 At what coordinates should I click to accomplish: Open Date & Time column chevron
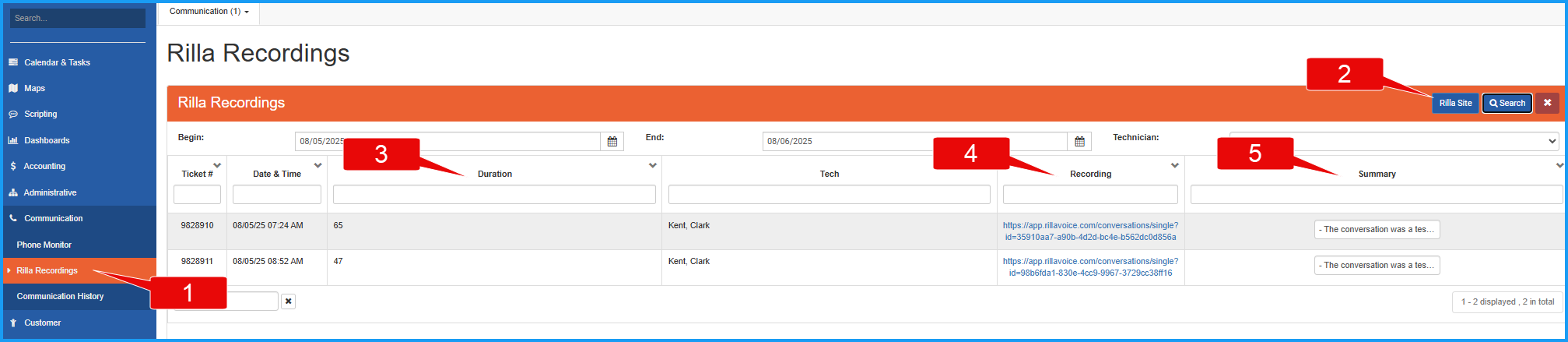317,165
